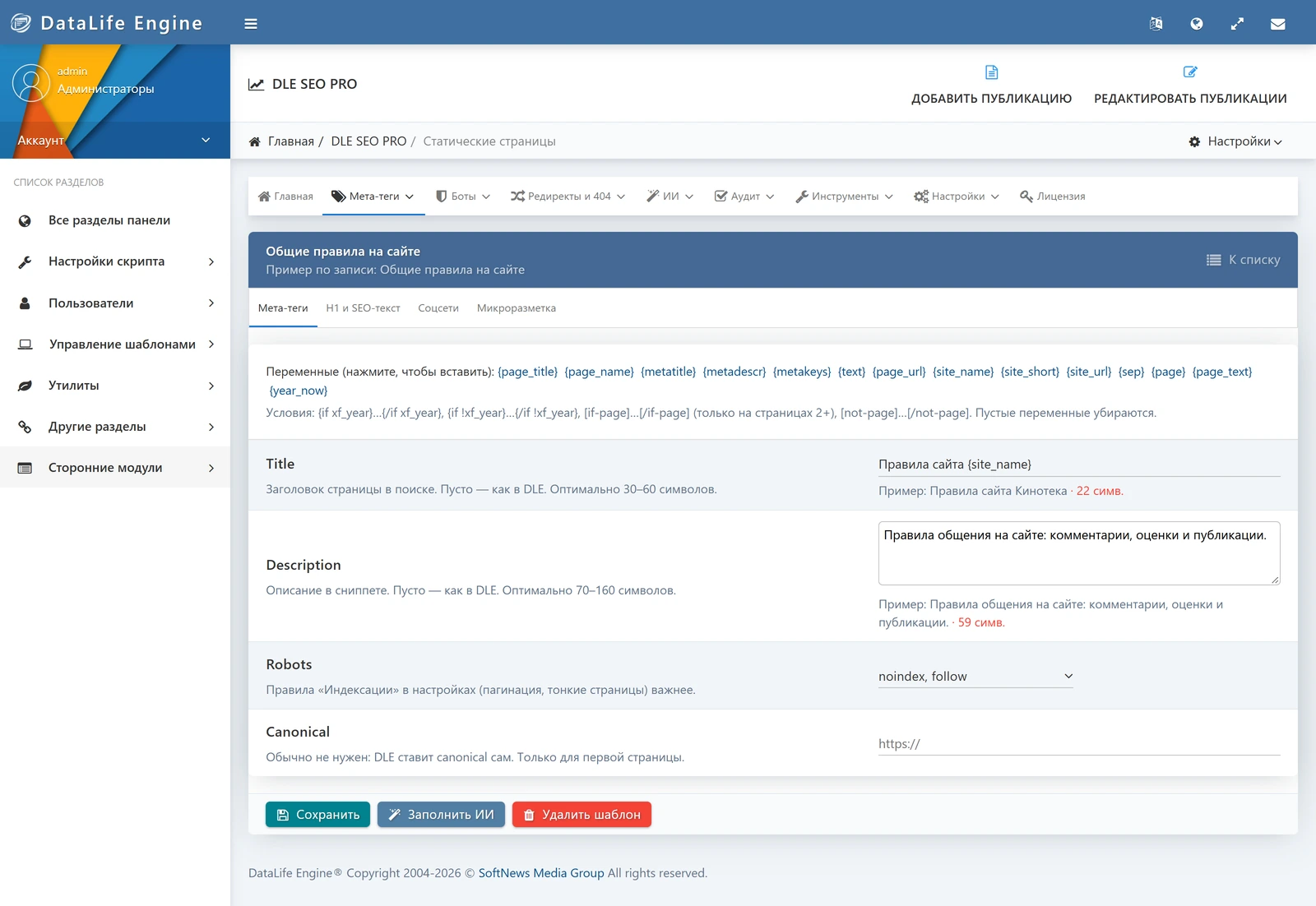Insert the {metatitle} variable

coord(669,372)
